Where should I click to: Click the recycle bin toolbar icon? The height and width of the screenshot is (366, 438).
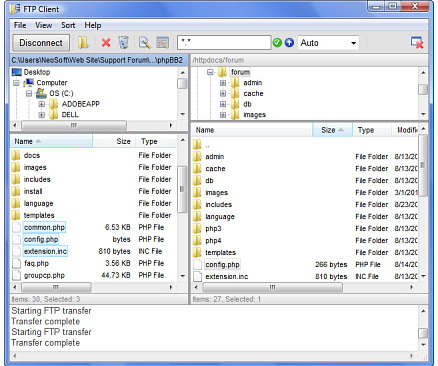(x=124, y=43)
